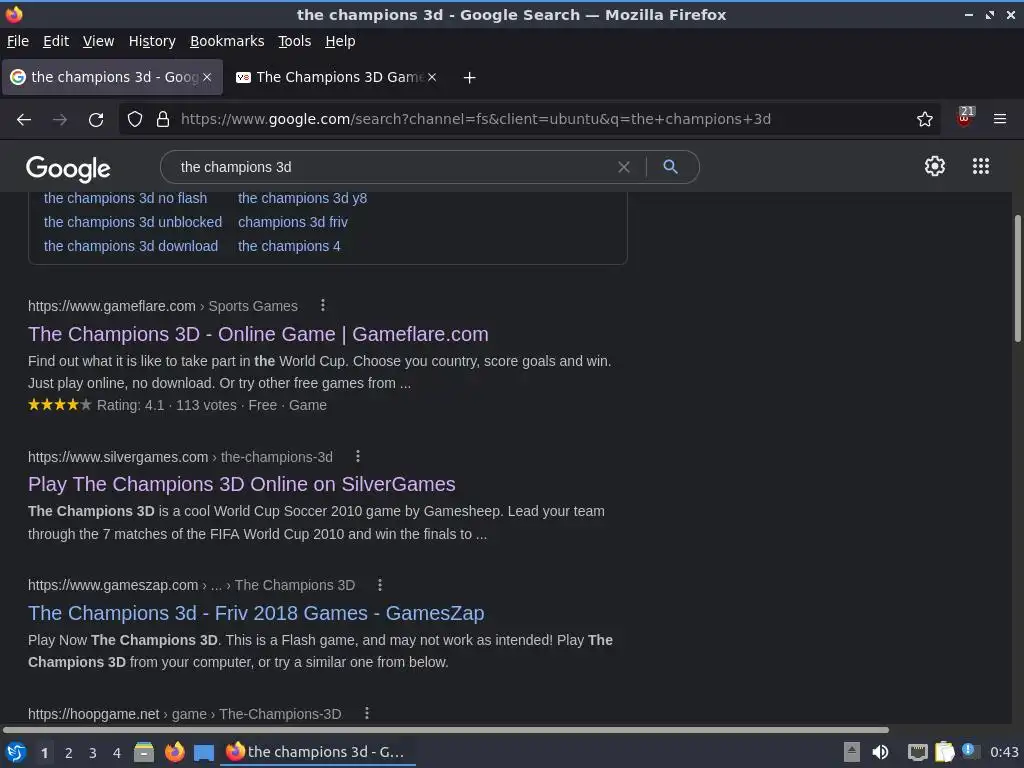Open the View menu
The image size is (1024, 768).
pyautogui.click(x=98, y=41)
